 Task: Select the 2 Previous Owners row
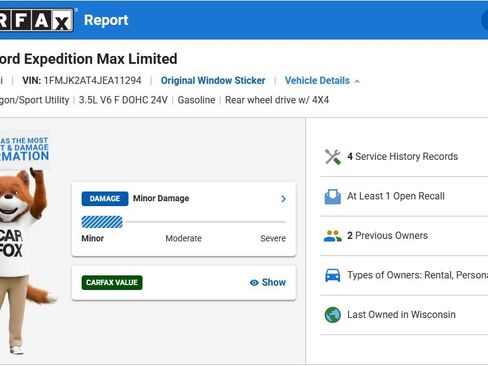pos(404,236)
